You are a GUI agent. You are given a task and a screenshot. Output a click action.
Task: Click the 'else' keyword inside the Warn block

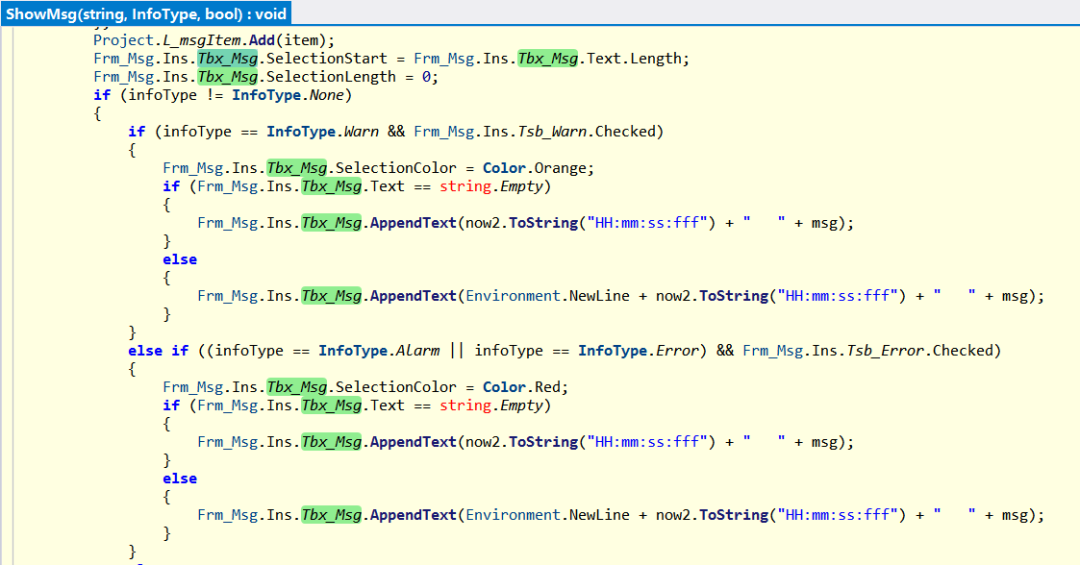[x=180, y=260]
